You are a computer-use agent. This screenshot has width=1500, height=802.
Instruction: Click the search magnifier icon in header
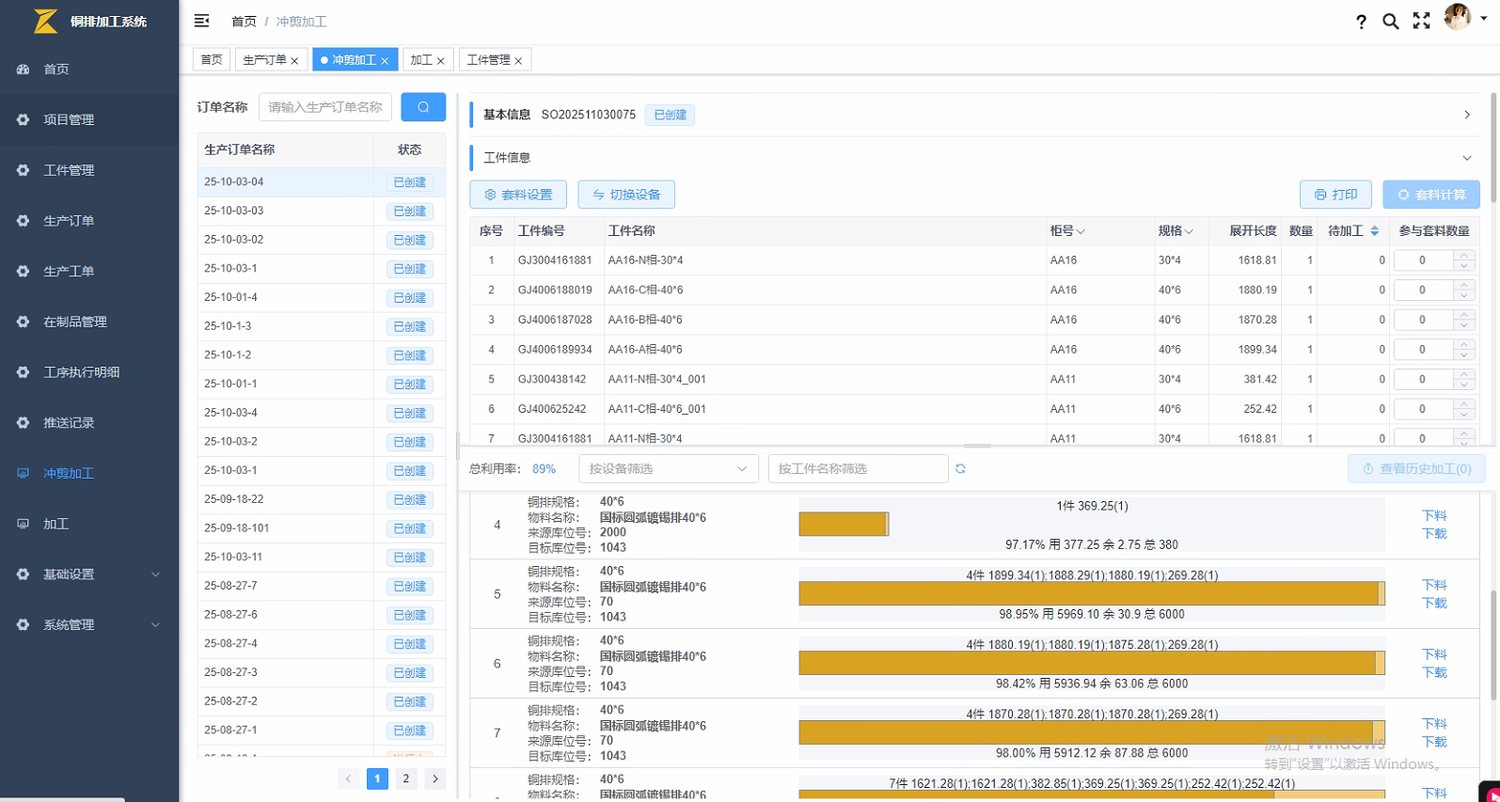1390,21
